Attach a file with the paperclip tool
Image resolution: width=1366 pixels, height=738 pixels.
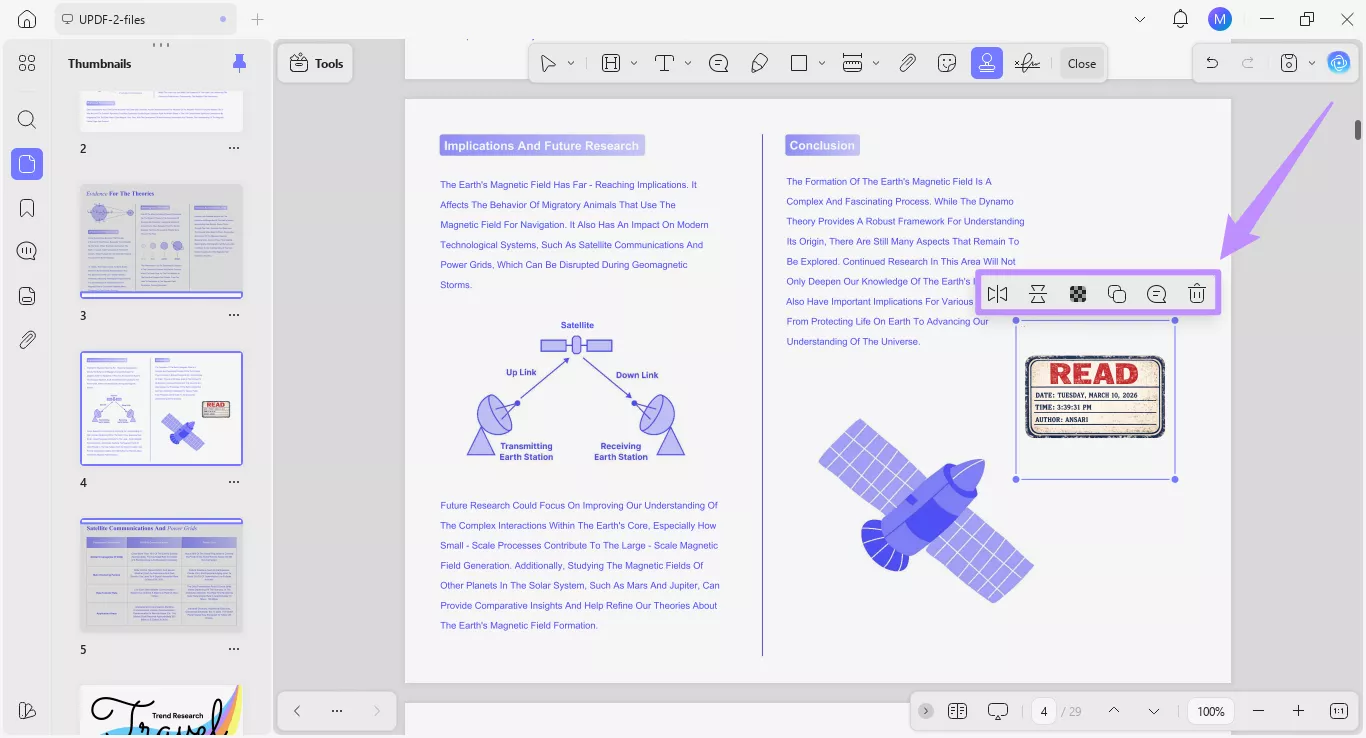(907, 62)
